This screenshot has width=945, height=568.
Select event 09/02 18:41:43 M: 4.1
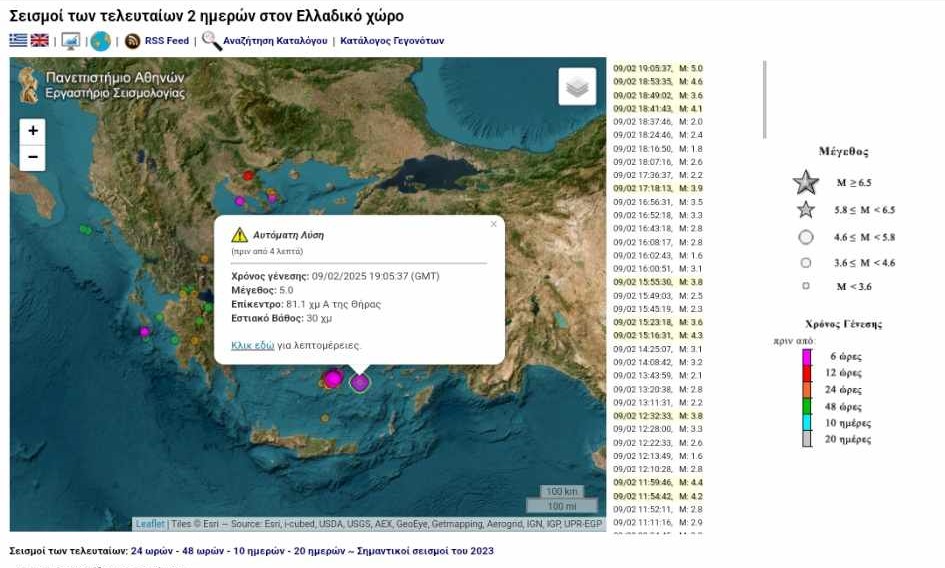[658, 109]
